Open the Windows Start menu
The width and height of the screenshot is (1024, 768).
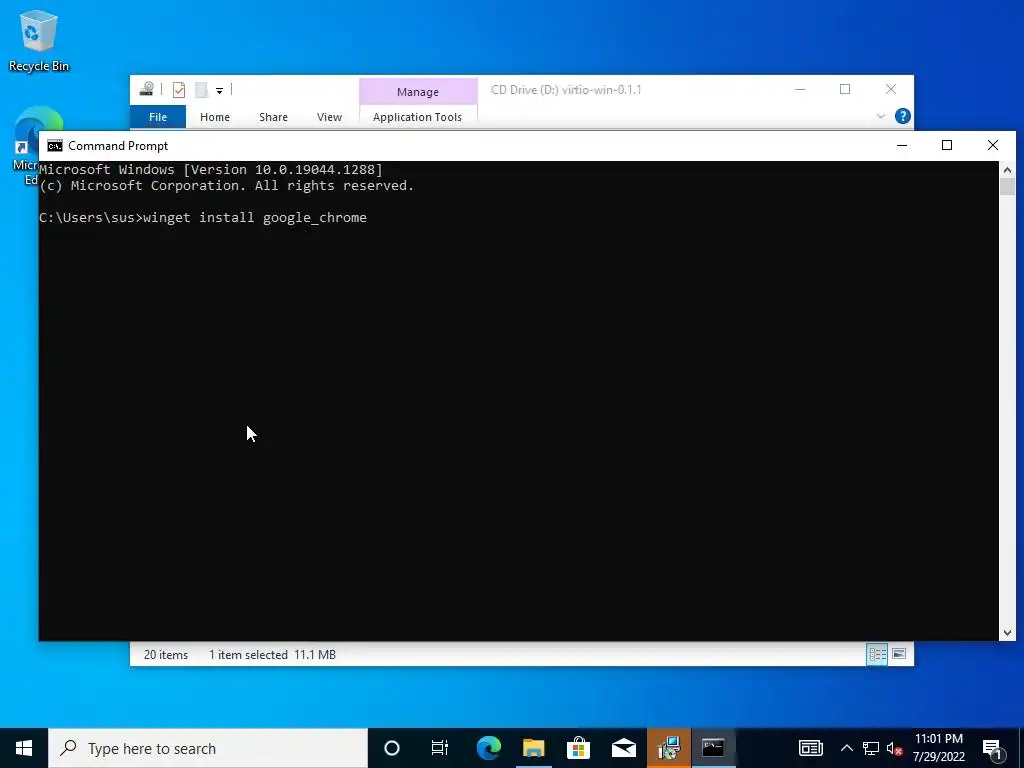(24, 748)
